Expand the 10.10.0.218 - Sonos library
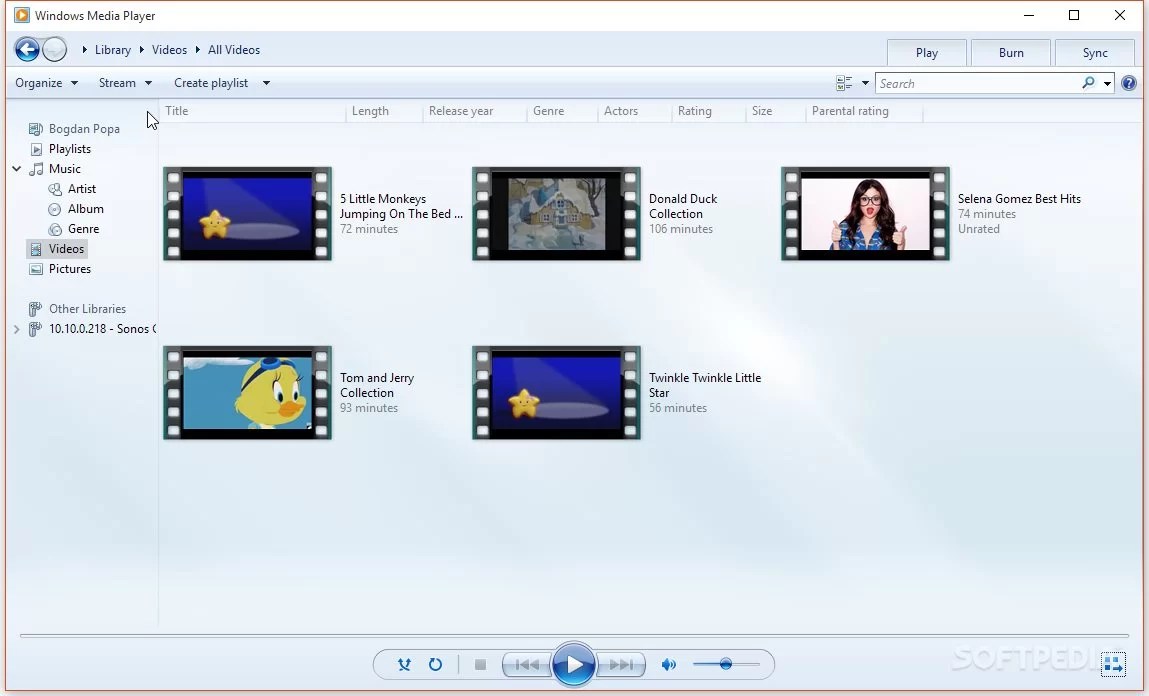The width and height of the screenshot is (1149, 696). click(16, 329)
